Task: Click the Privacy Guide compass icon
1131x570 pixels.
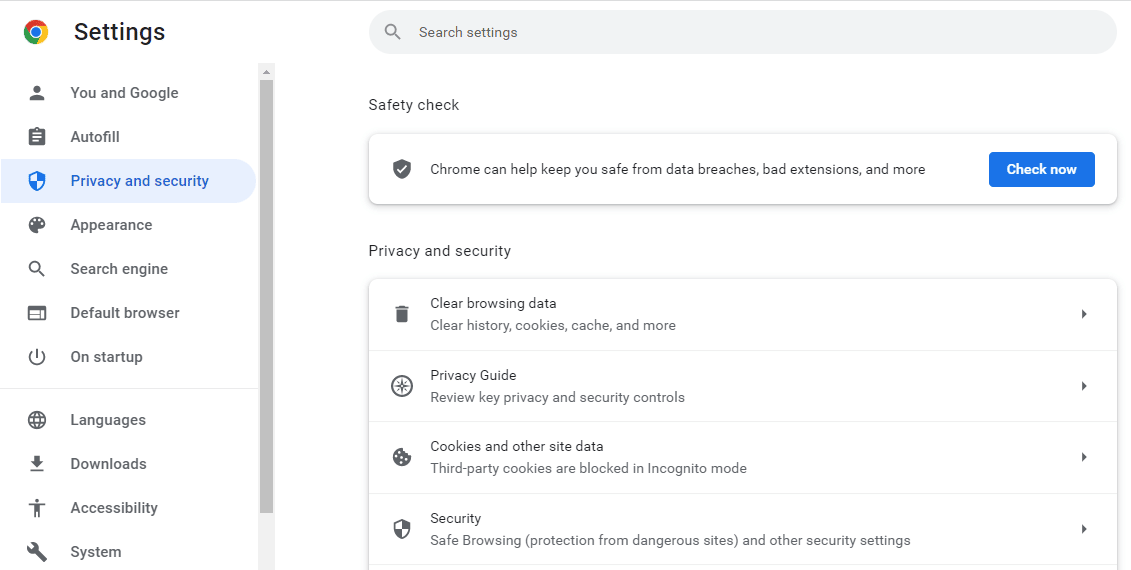Action: coord(402,386)
